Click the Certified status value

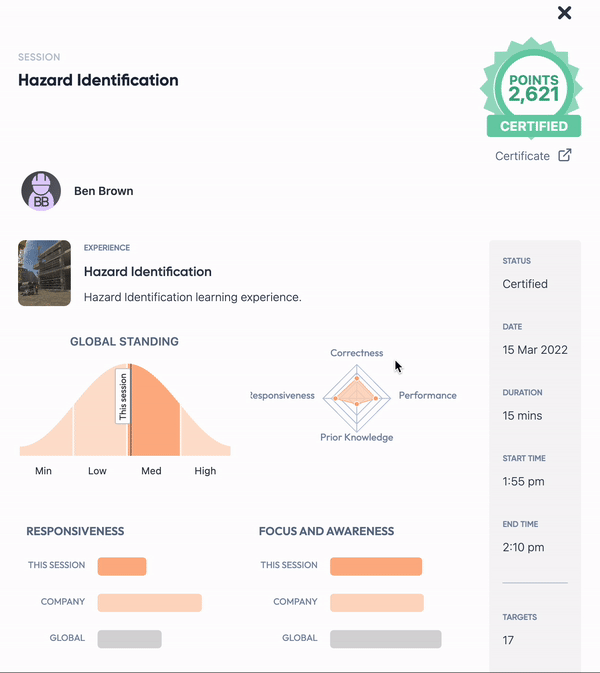(x=525, y=284)
